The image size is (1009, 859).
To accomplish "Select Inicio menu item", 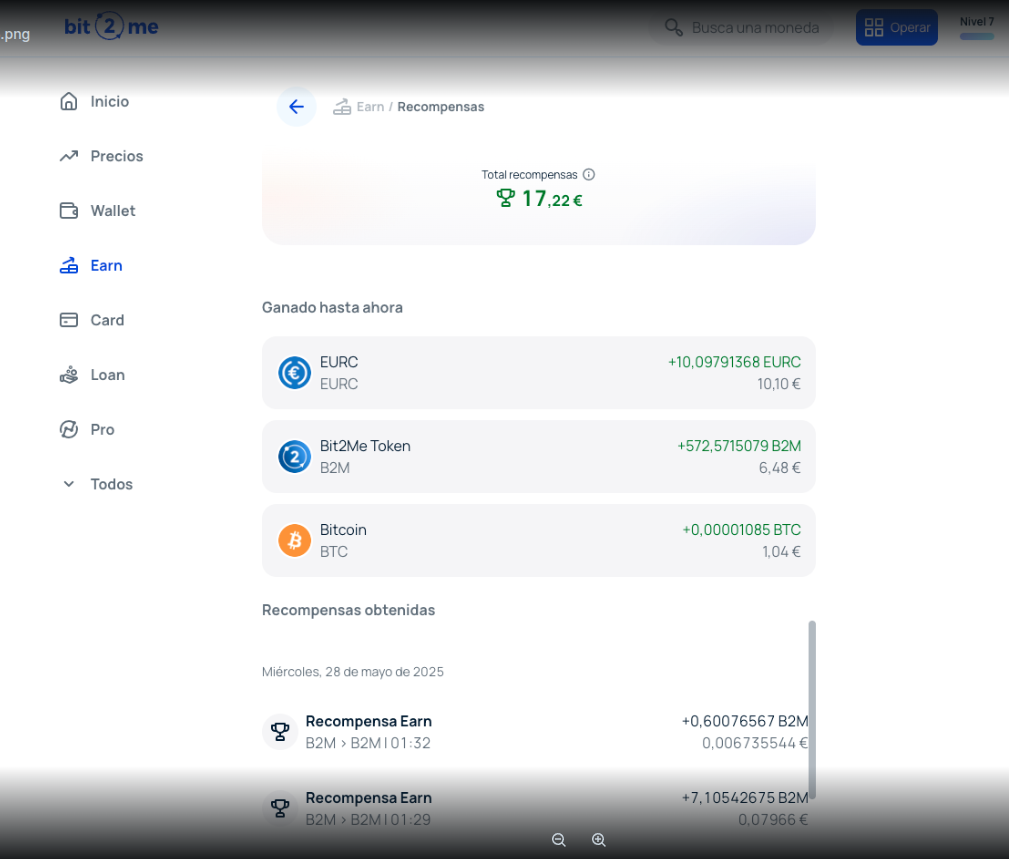I will 110,102.
